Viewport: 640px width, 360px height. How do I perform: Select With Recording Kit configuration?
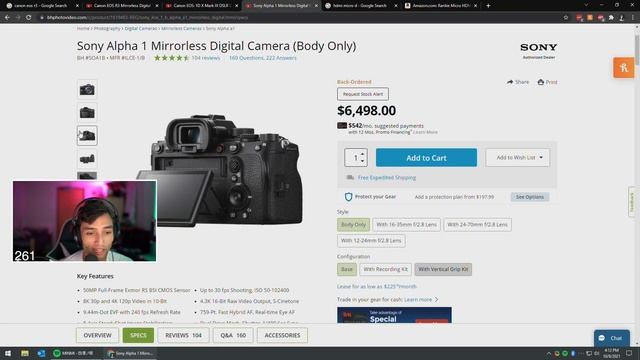(385, 269)
